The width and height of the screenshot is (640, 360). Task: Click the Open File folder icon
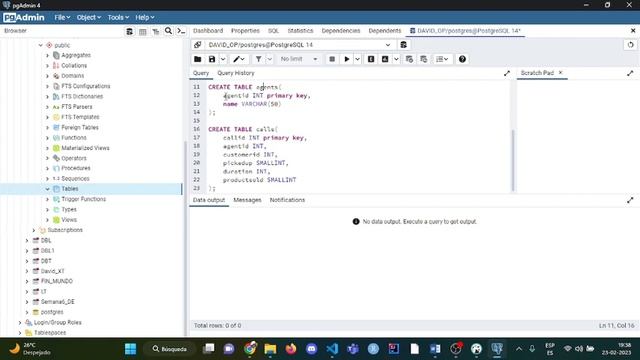pyautogui.click(x=198, y=59)
